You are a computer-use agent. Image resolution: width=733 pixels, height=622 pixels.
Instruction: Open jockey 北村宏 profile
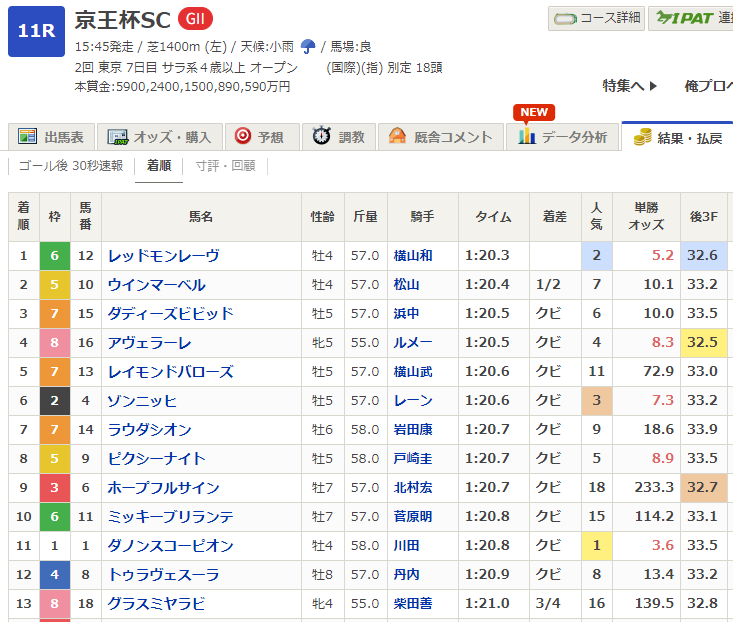pos(413,487)
